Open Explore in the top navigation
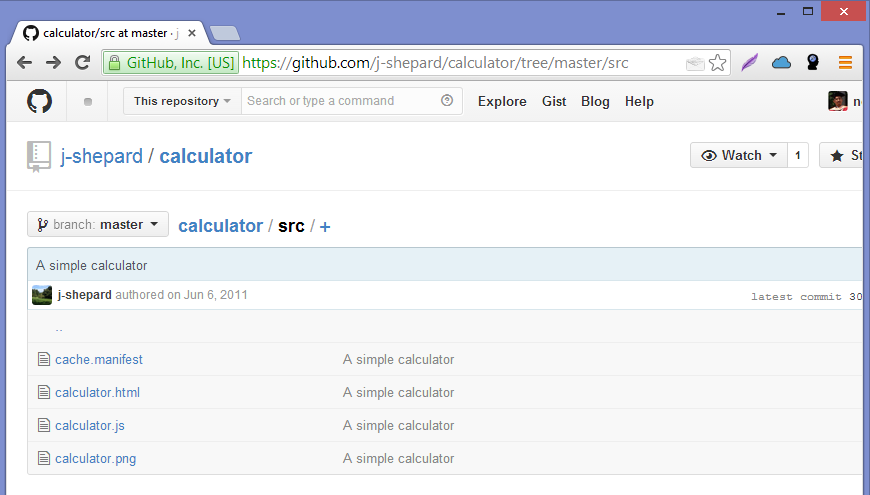The width and height of the screenshot is (870, 495). click(x=502, y=102)
